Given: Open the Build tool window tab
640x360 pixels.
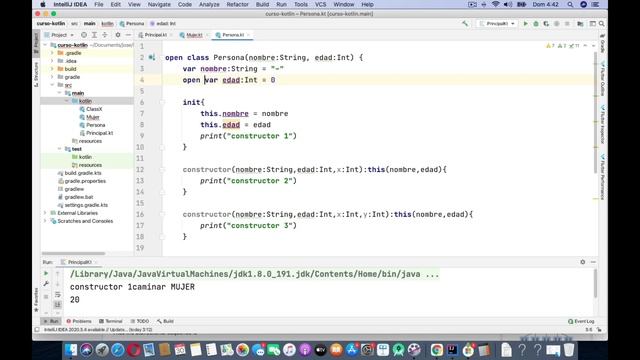Looking at the screenshot, I should point(165,321).
